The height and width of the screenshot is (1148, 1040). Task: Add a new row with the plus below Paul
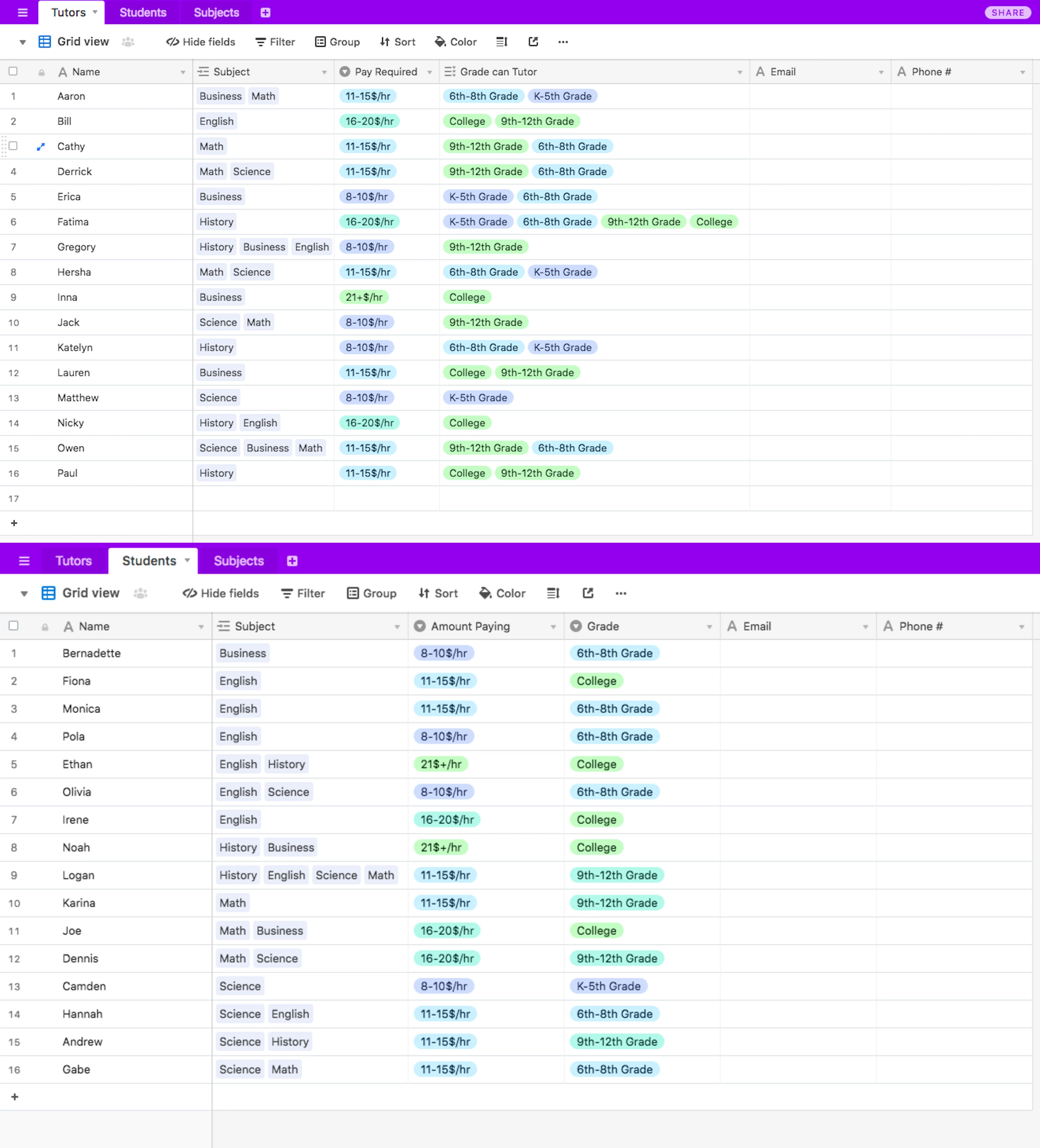(14, 523)
